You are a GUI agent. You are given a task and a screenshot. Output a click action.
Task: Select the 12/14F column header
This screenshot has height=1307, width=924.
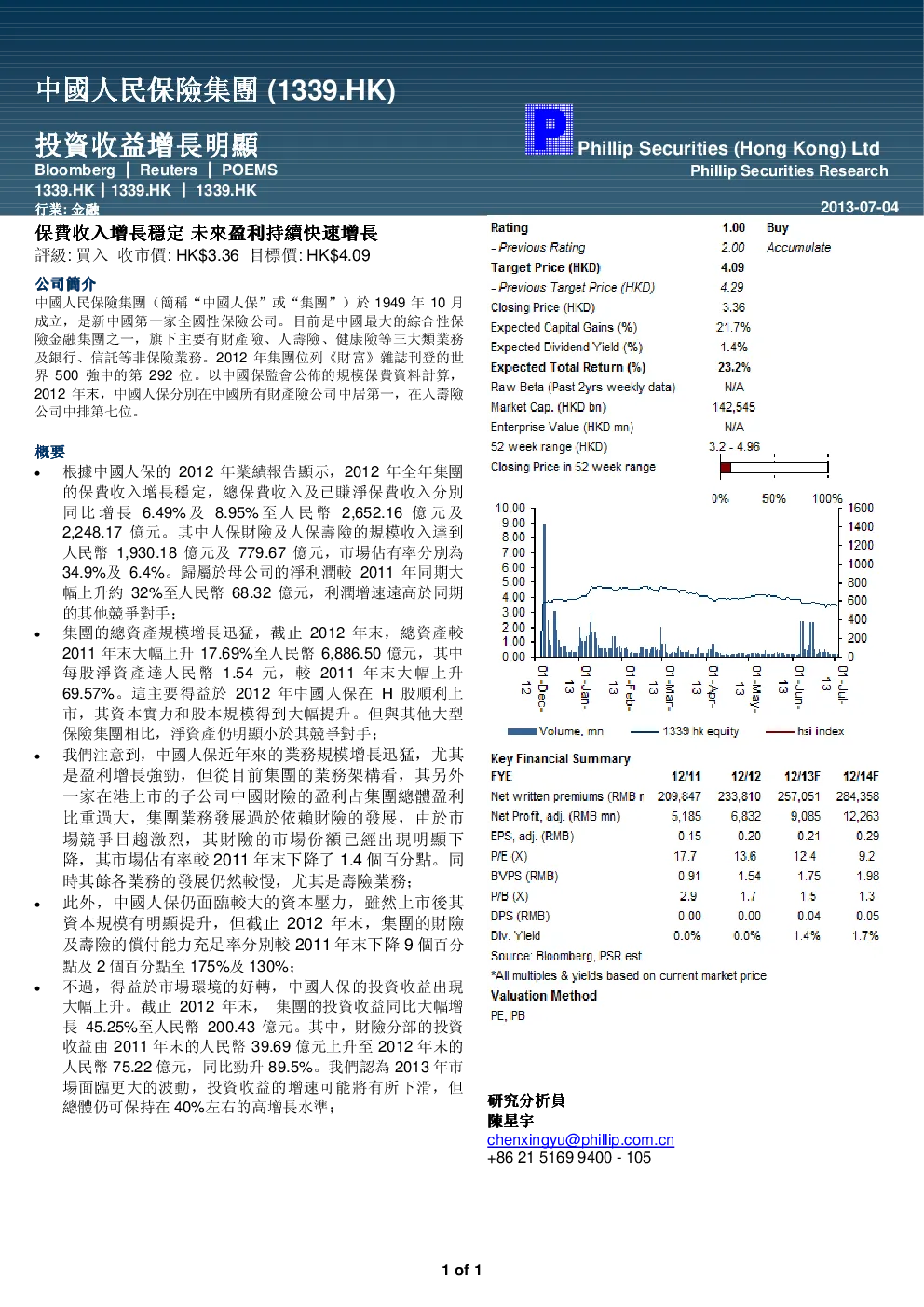(x=861, y=776)
